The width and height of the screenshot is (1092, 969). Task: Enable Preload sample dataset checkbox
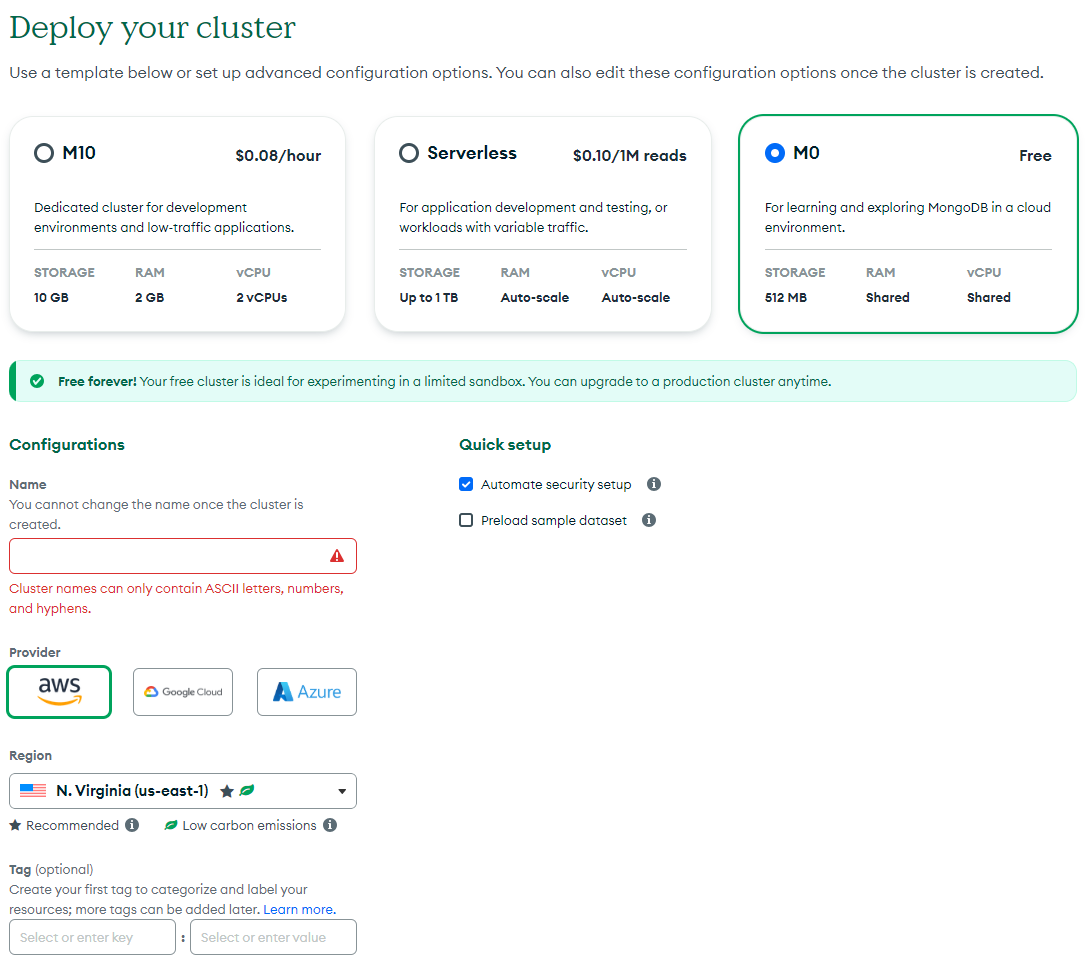(466, 520)
